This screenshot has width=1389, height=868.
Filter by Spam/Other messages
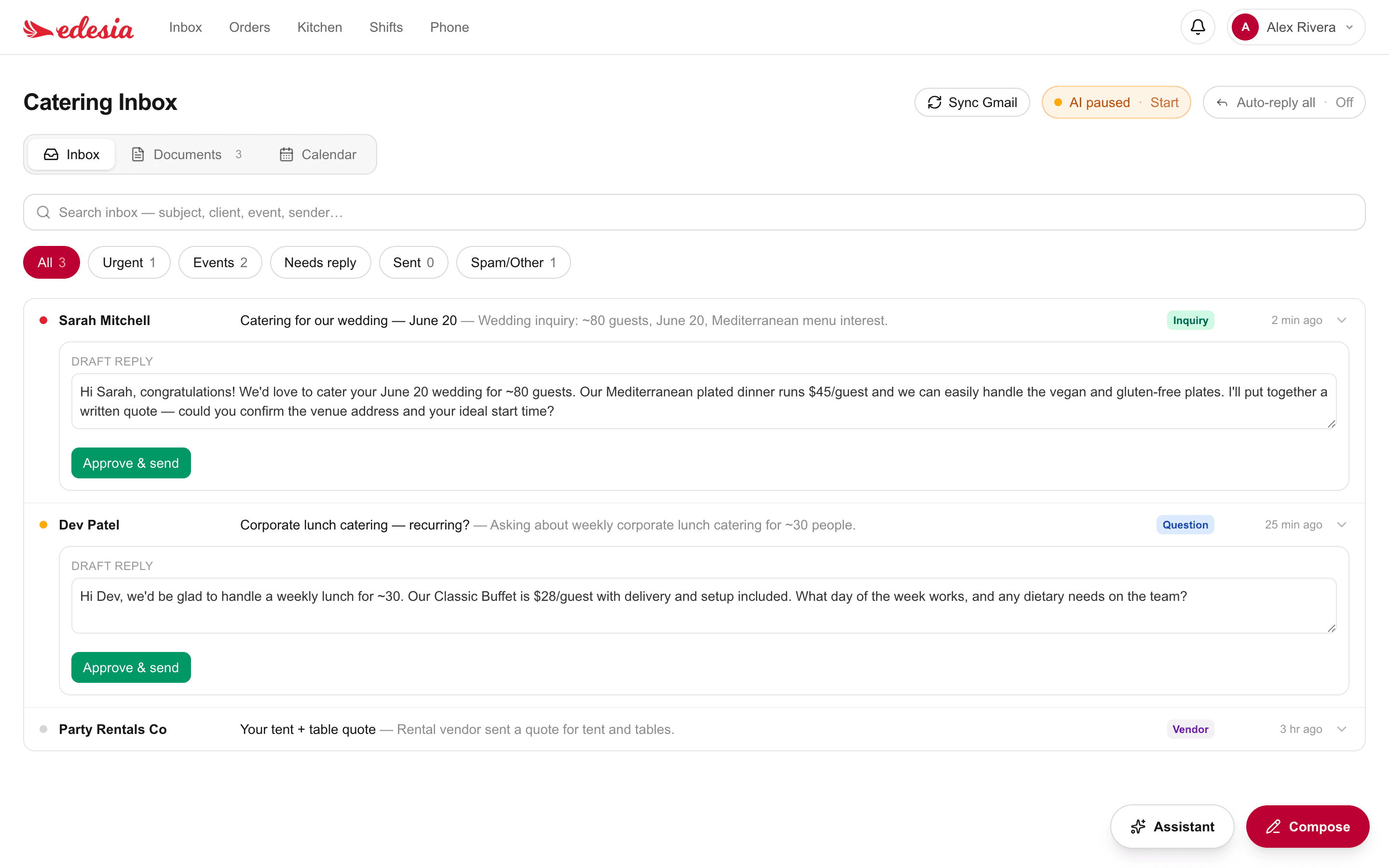click(513, 262)
